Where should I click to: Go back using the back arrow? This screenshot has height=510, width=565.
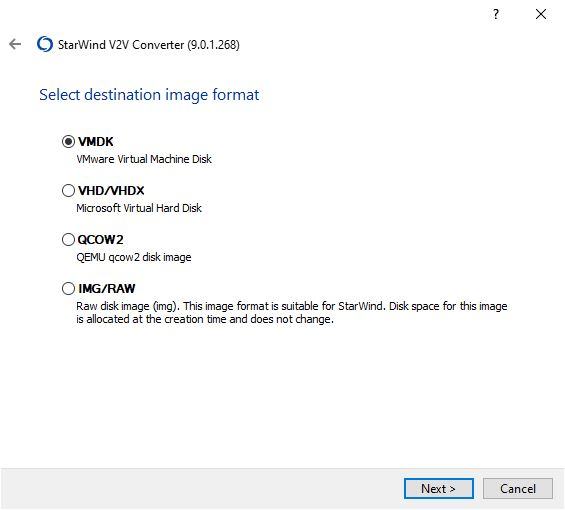(x=15, y=44)
